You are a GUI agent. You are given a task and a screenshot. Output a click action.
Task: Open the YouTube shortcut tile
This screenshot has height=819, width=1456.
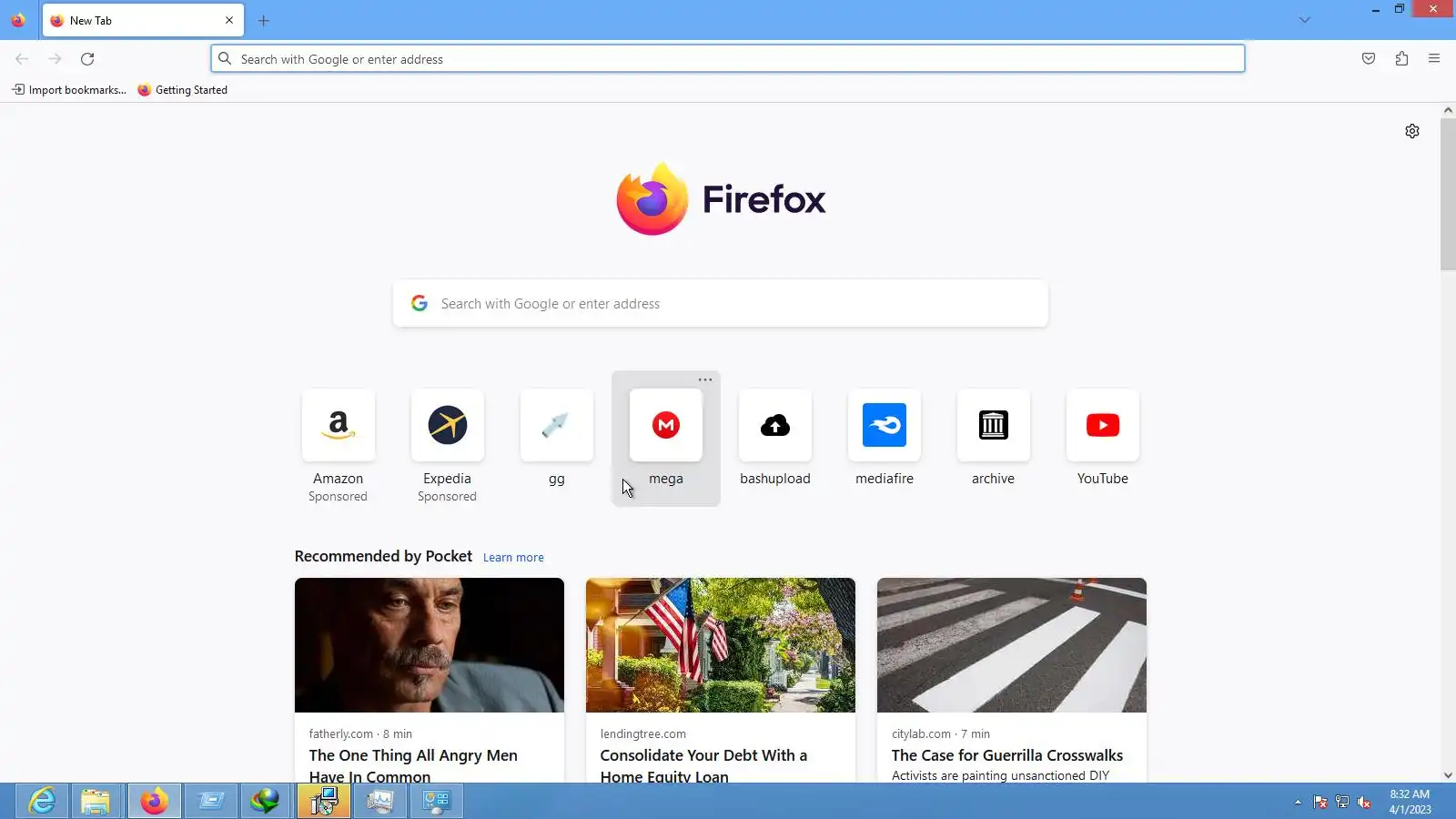click(x=1102, y=425)
